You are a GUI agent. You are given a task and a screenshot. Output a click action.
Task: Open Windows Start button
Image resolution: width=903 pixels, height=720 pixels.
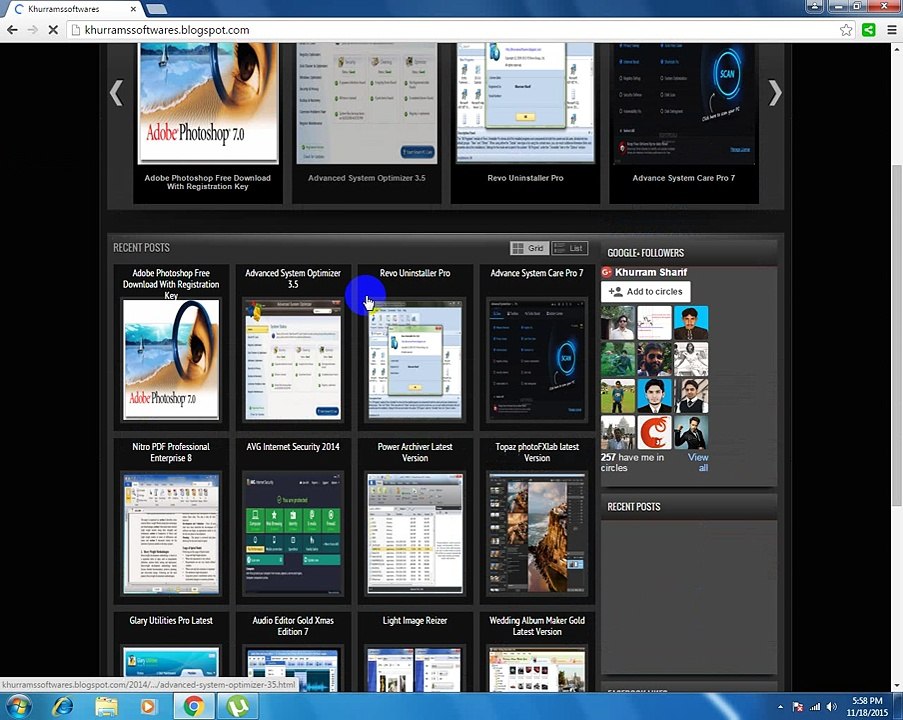(x=17, y=706)
